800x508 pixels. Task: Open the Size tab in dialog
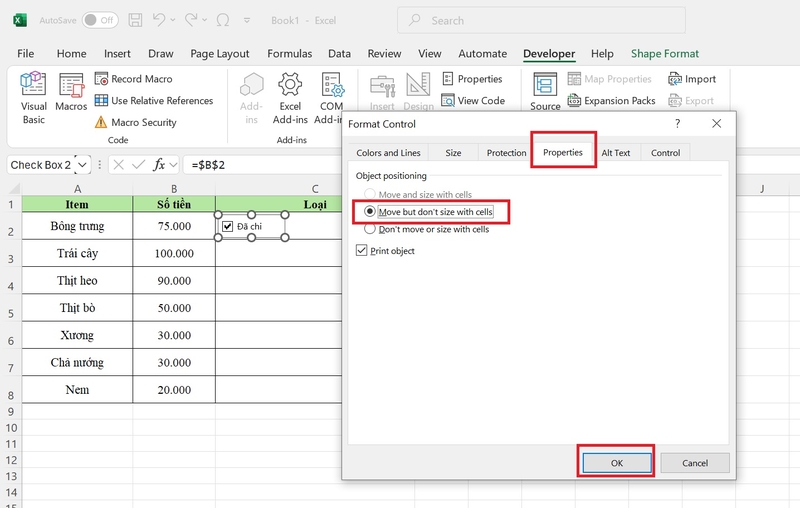453,153
